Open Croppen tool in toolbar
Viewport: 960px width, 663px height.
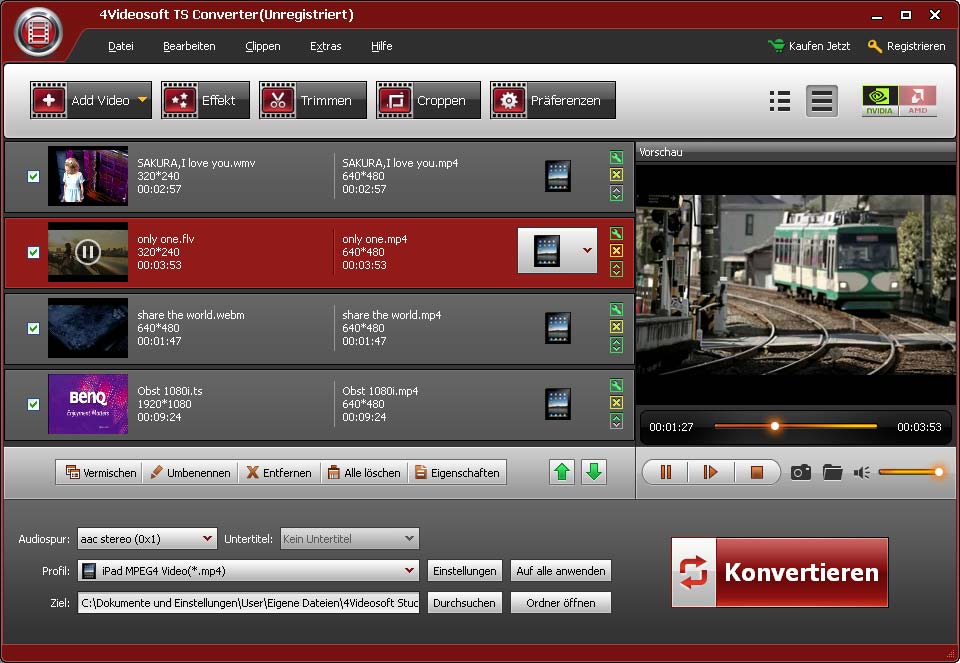[428, 100]
